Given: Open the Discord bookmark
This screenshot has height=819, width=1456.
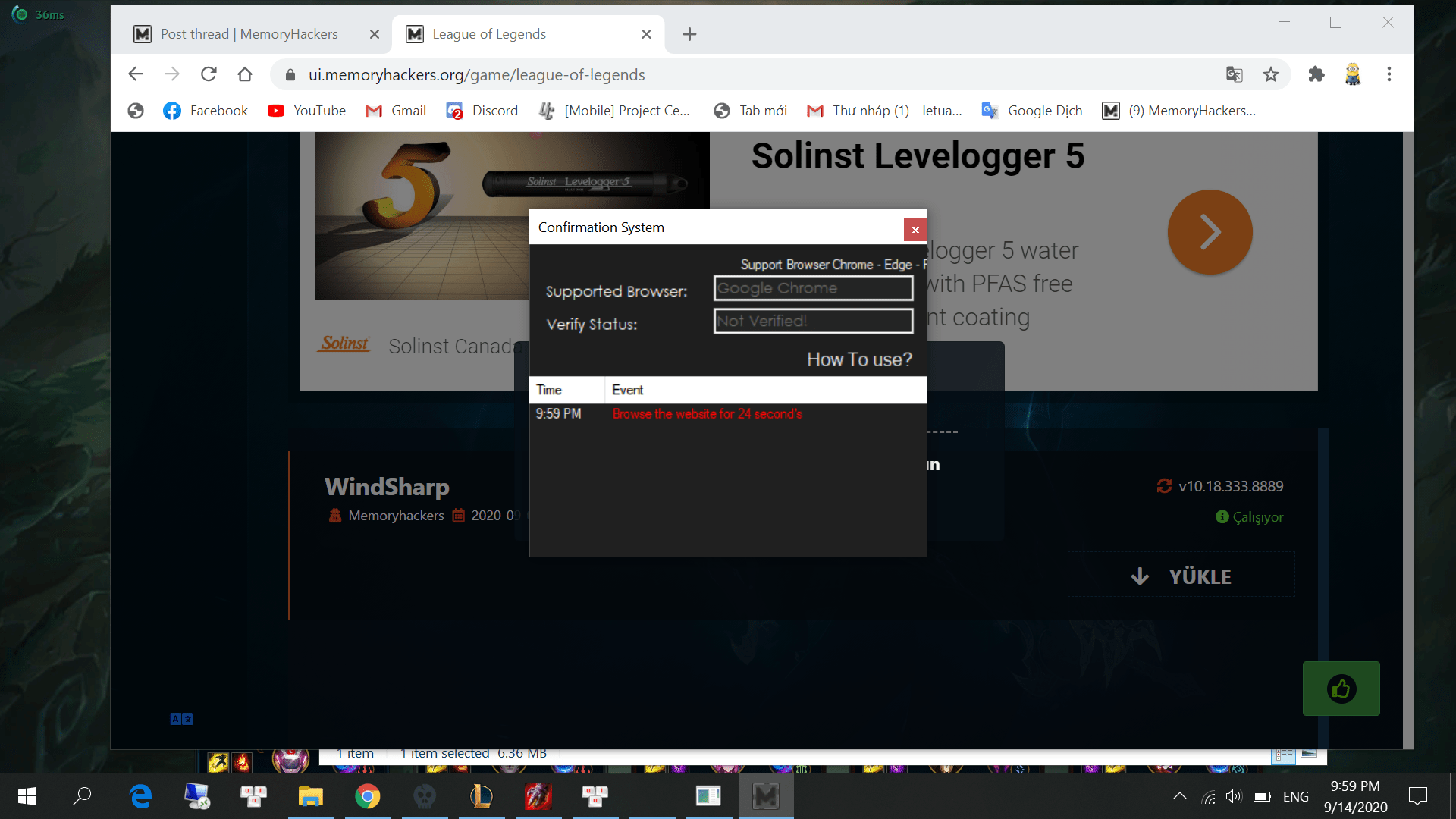Looking at the screenshot, I should [482, 111].
